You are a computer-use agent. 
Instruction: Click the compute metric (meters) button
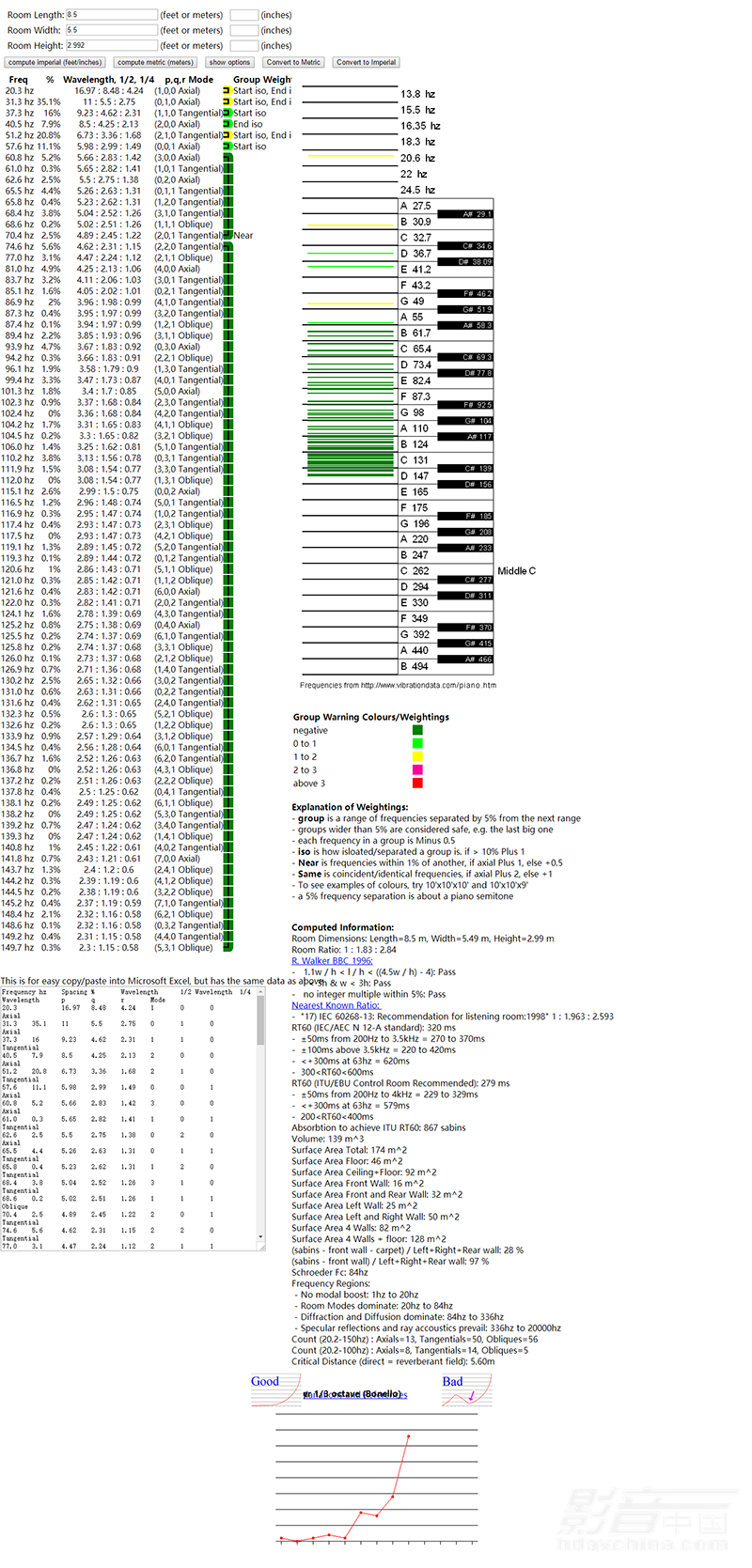(156, 62)
